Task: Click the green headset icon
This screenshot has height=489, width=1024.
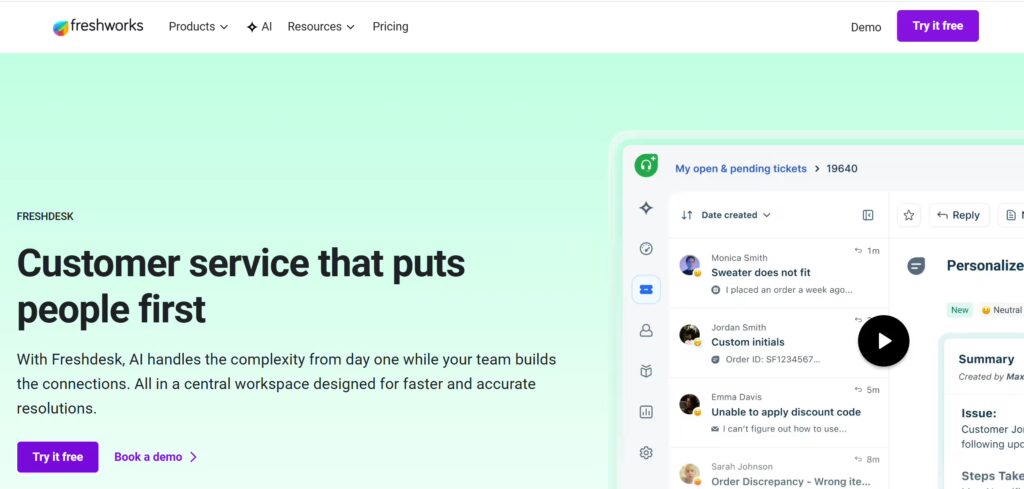Action: coord(646,165)
